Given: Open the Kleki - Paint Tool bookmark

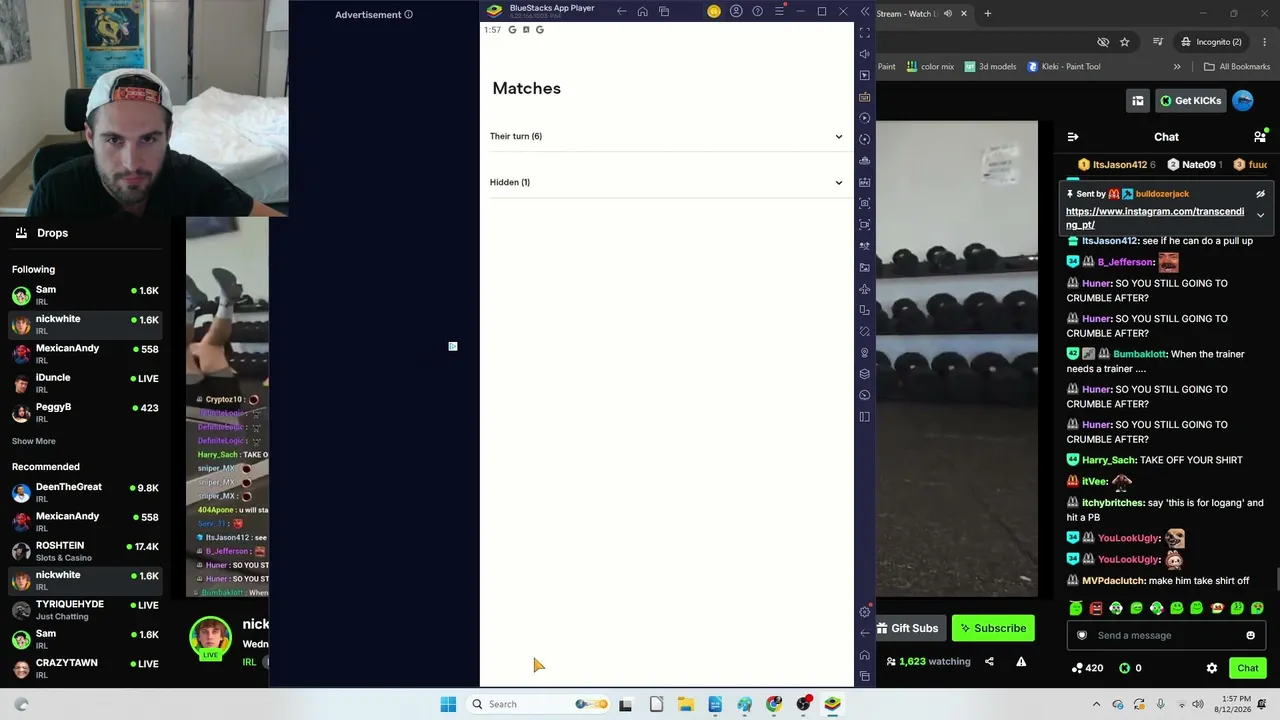Looking at the screenshot, I should pos(1064,67).
